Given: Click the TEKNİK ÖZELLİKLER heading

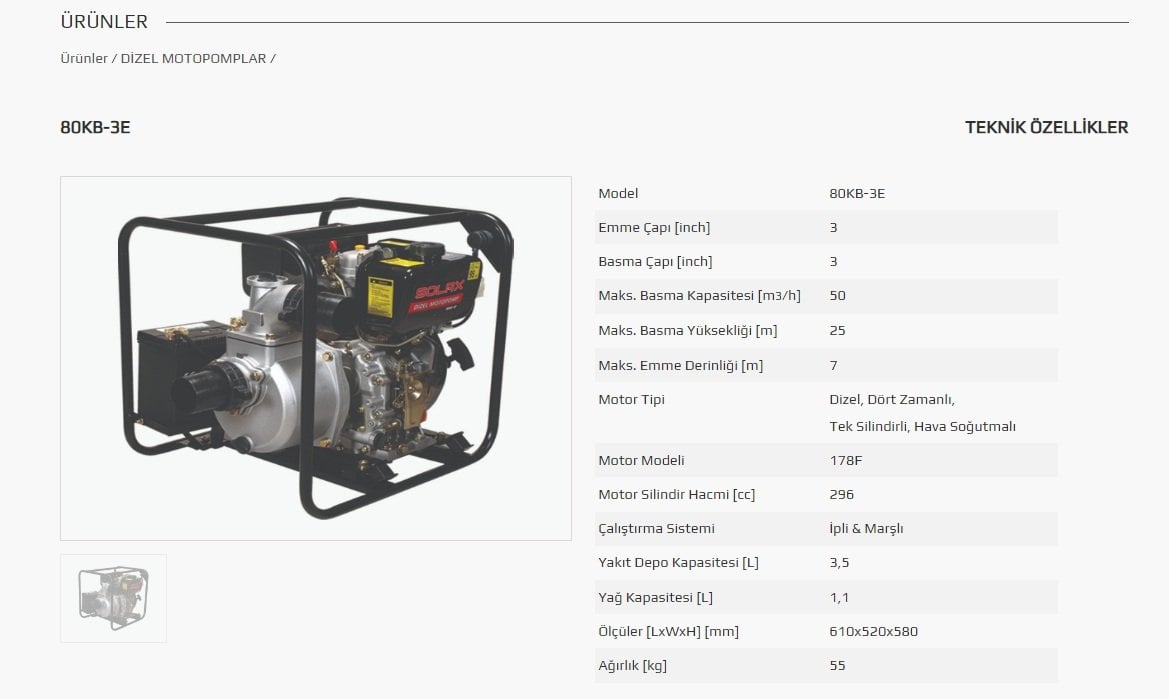Looking at the screenshot, I should tap(1046, 127).
